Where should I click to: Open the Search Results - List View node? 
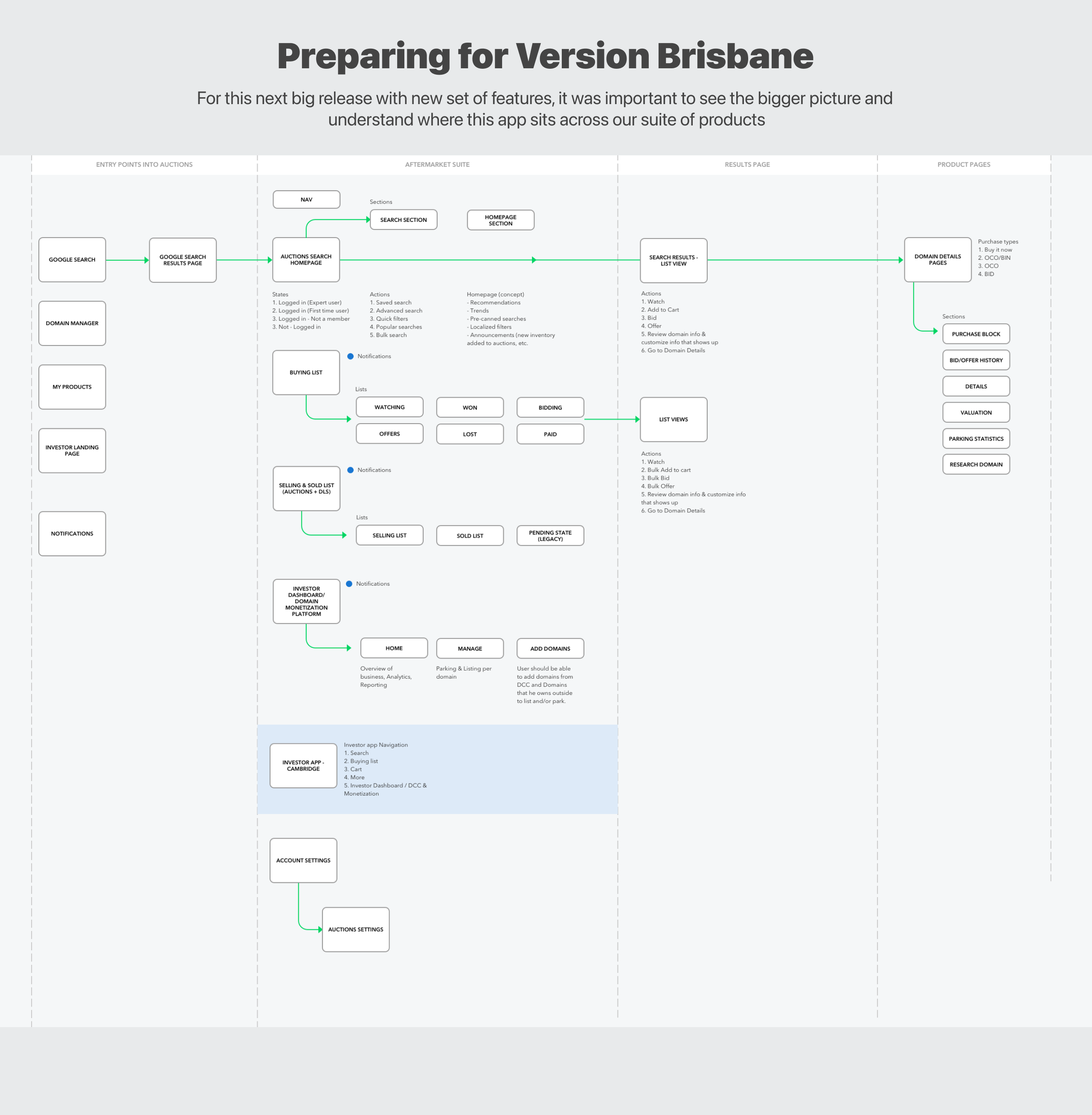673,260
